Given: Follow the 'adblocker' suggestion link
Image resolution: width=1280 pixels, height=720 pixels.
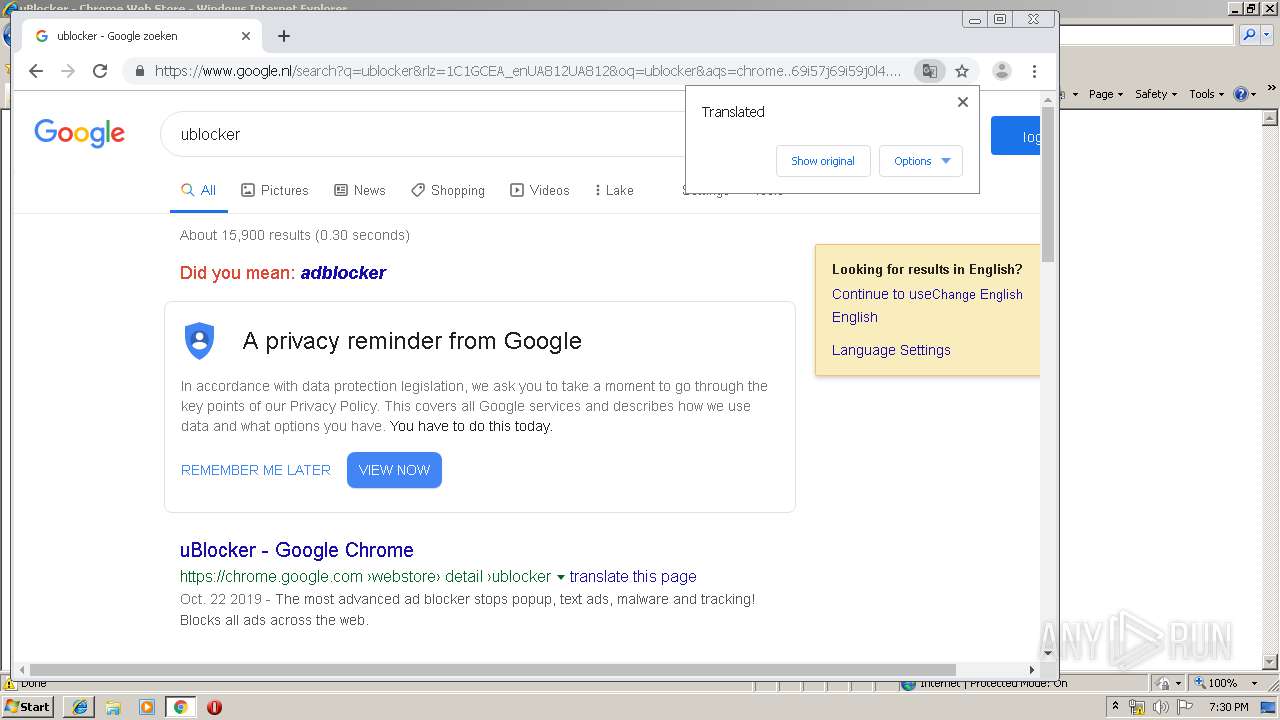Looking at the screenshot, I should pyautogui.click(x=343, y=272).
